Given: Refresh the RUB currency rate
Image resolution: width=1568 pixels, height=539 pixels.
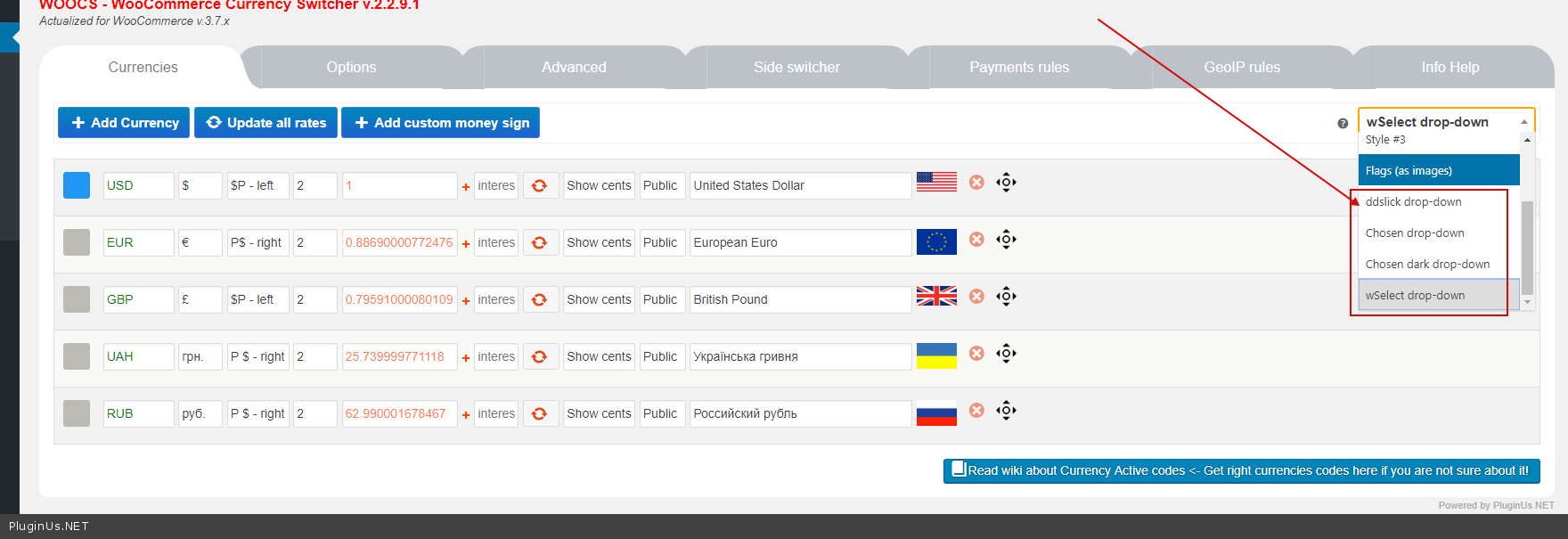Looking at the screenshot, I should tap(539, 413).
